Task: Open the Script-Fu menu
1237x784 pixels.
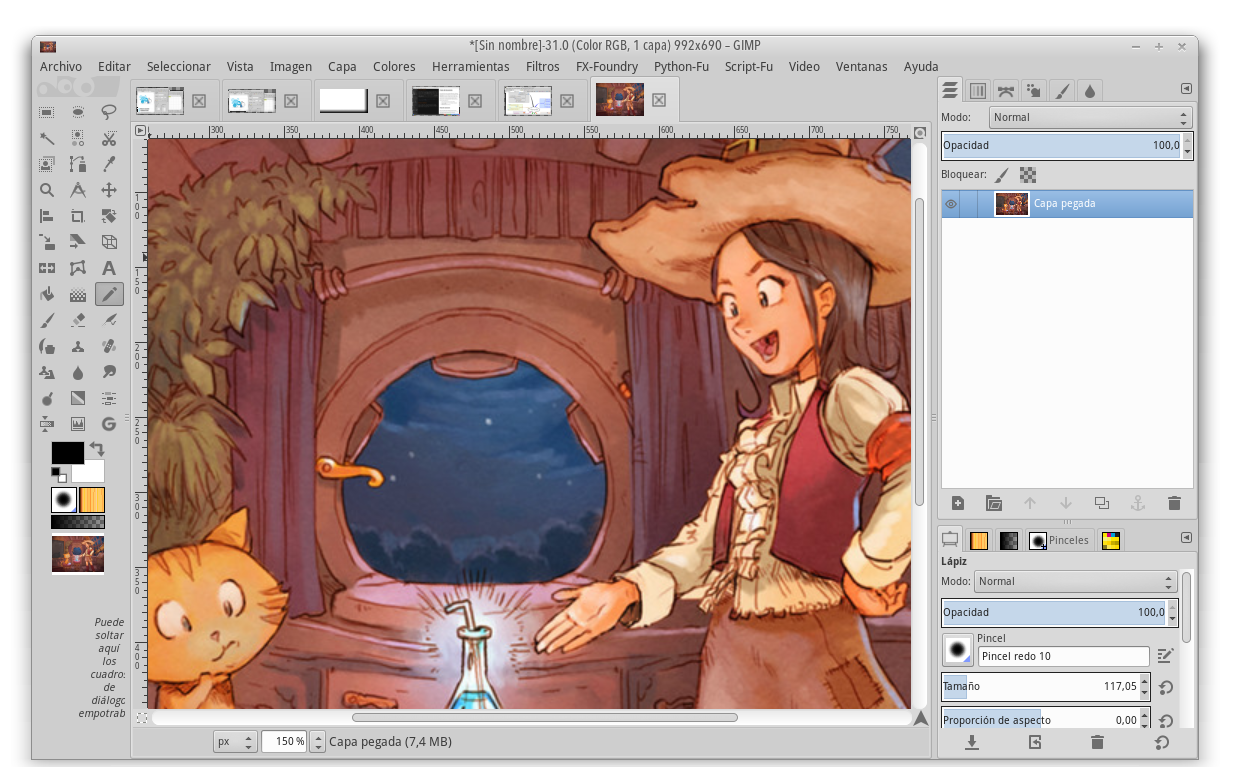Action: 748,66
